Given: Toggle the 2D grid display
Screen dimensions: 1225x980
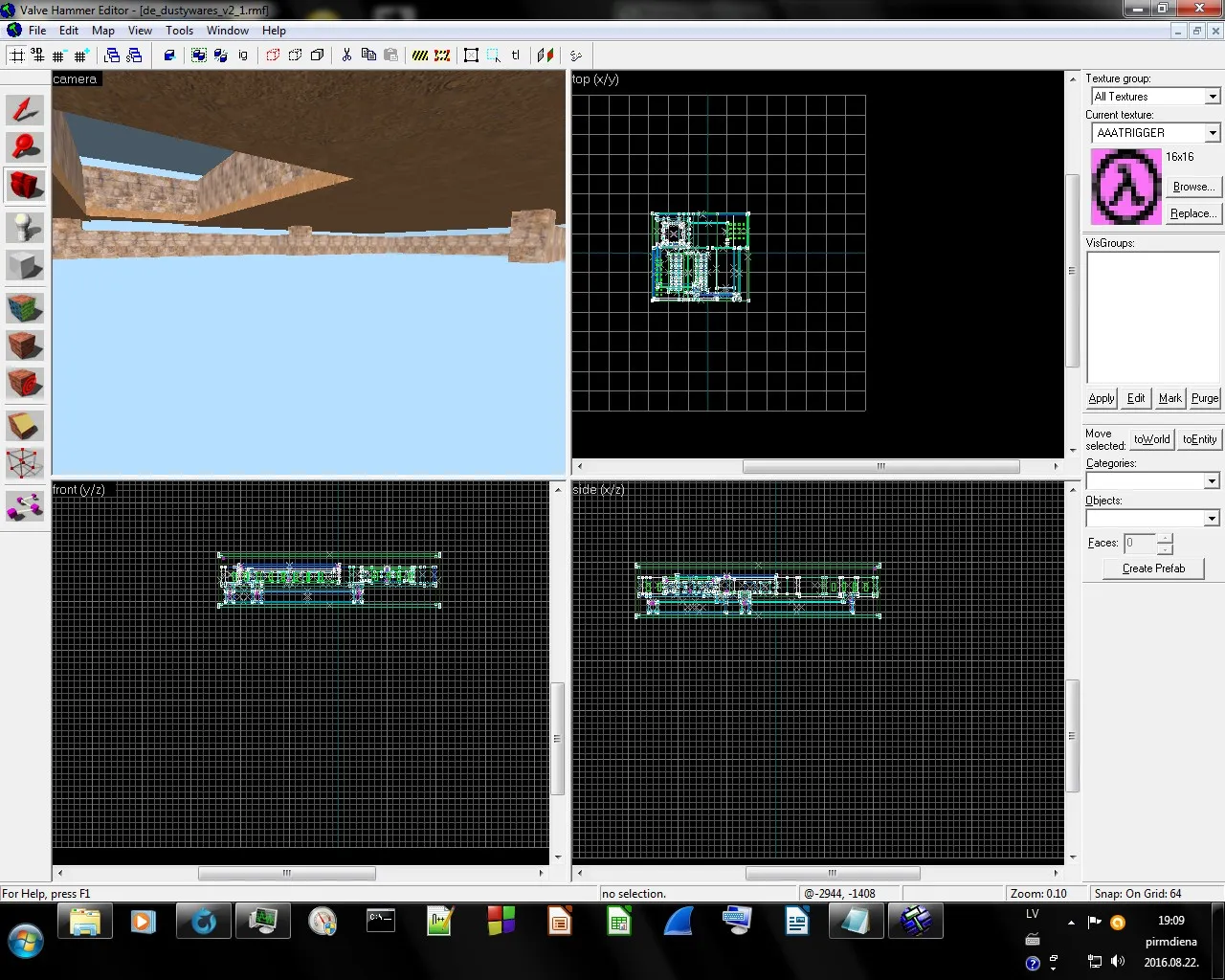Looking at the screenshot, I should tap(17, 56).
